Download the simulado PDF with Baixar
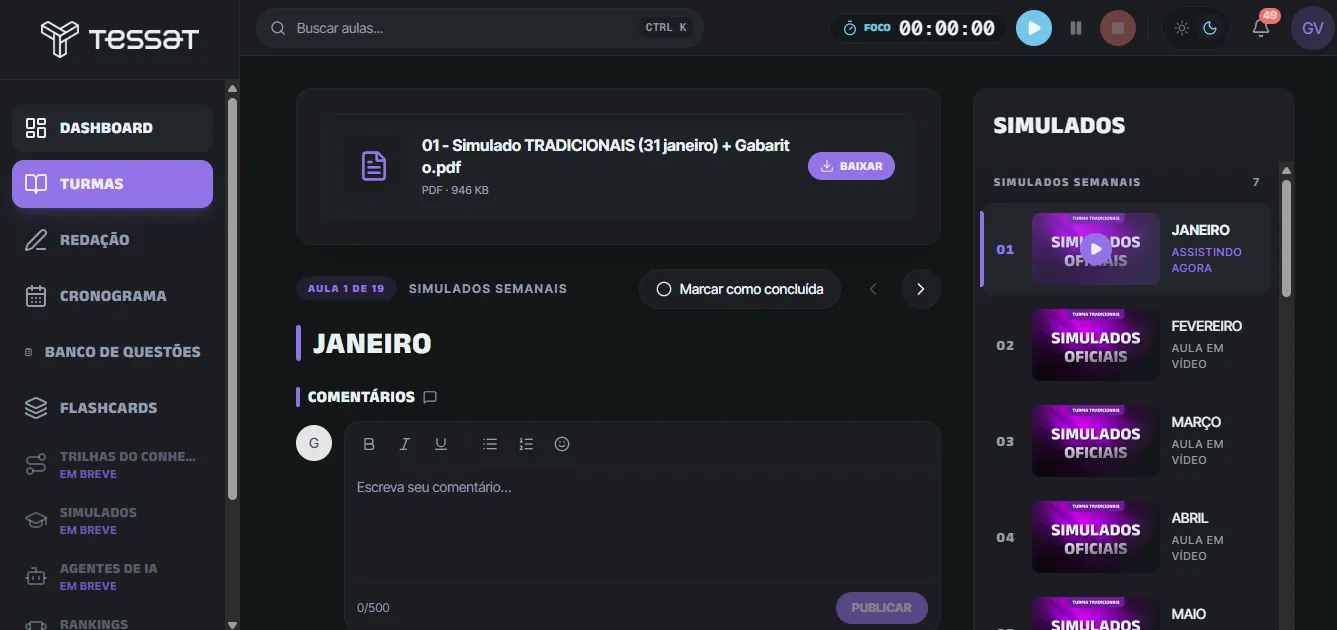This screenshot has height=630, width=1337. coord(851,166)
